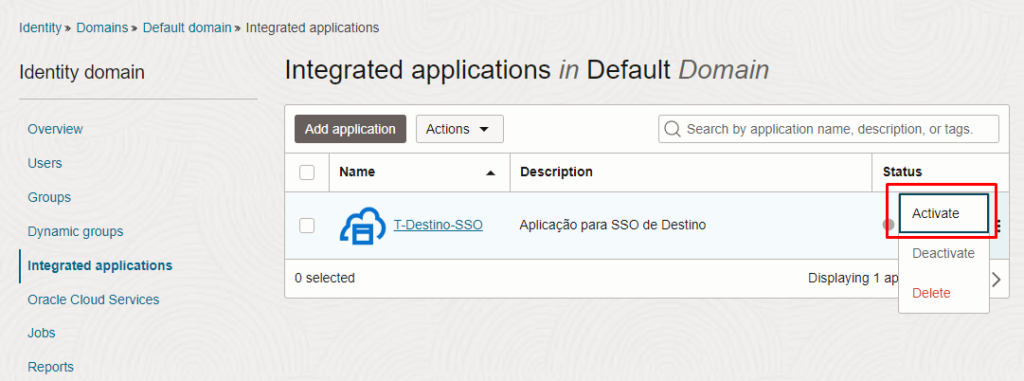
Task: Open Oracle Cloud Services sidebar item
Action: (93, 299)
